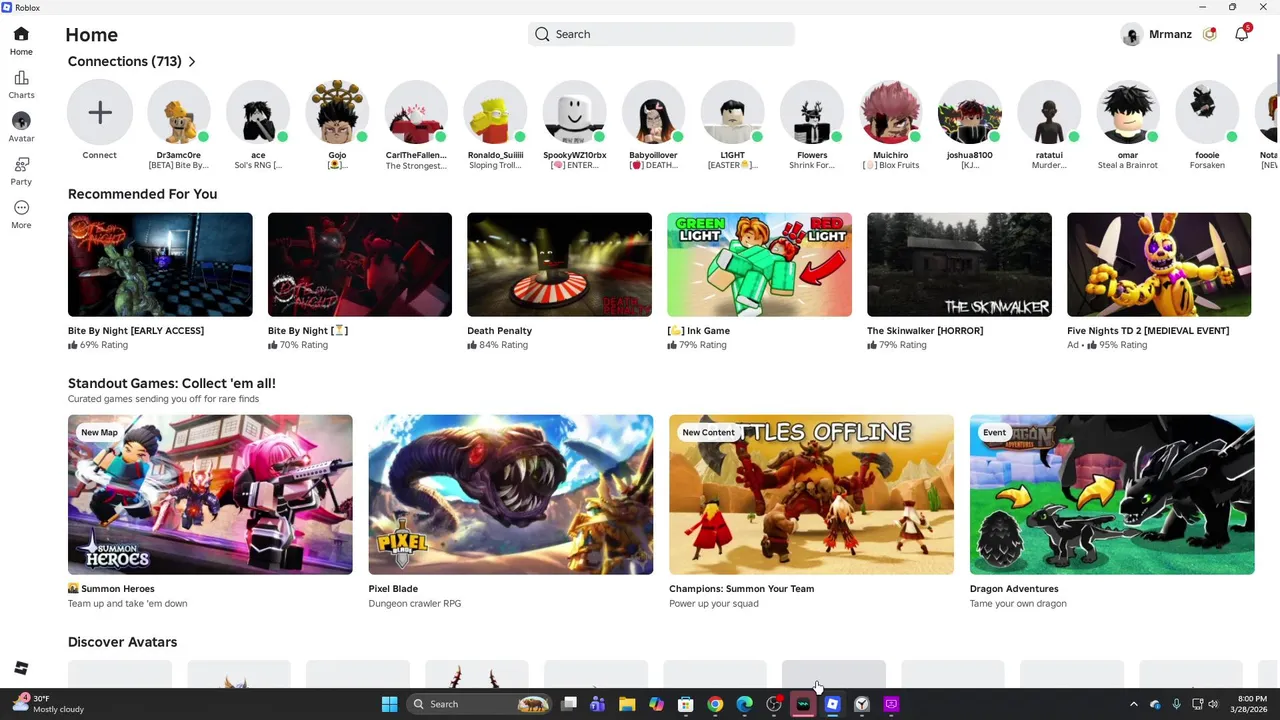Open Muichiro's connection avatar
Screen dimensions: 1280x720
pos(891,112)
